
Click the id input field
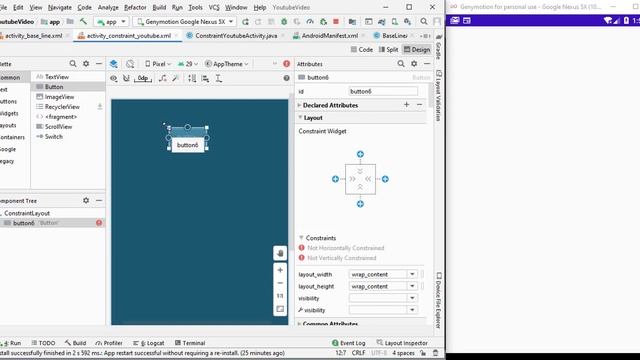click(x=383, y=91)
